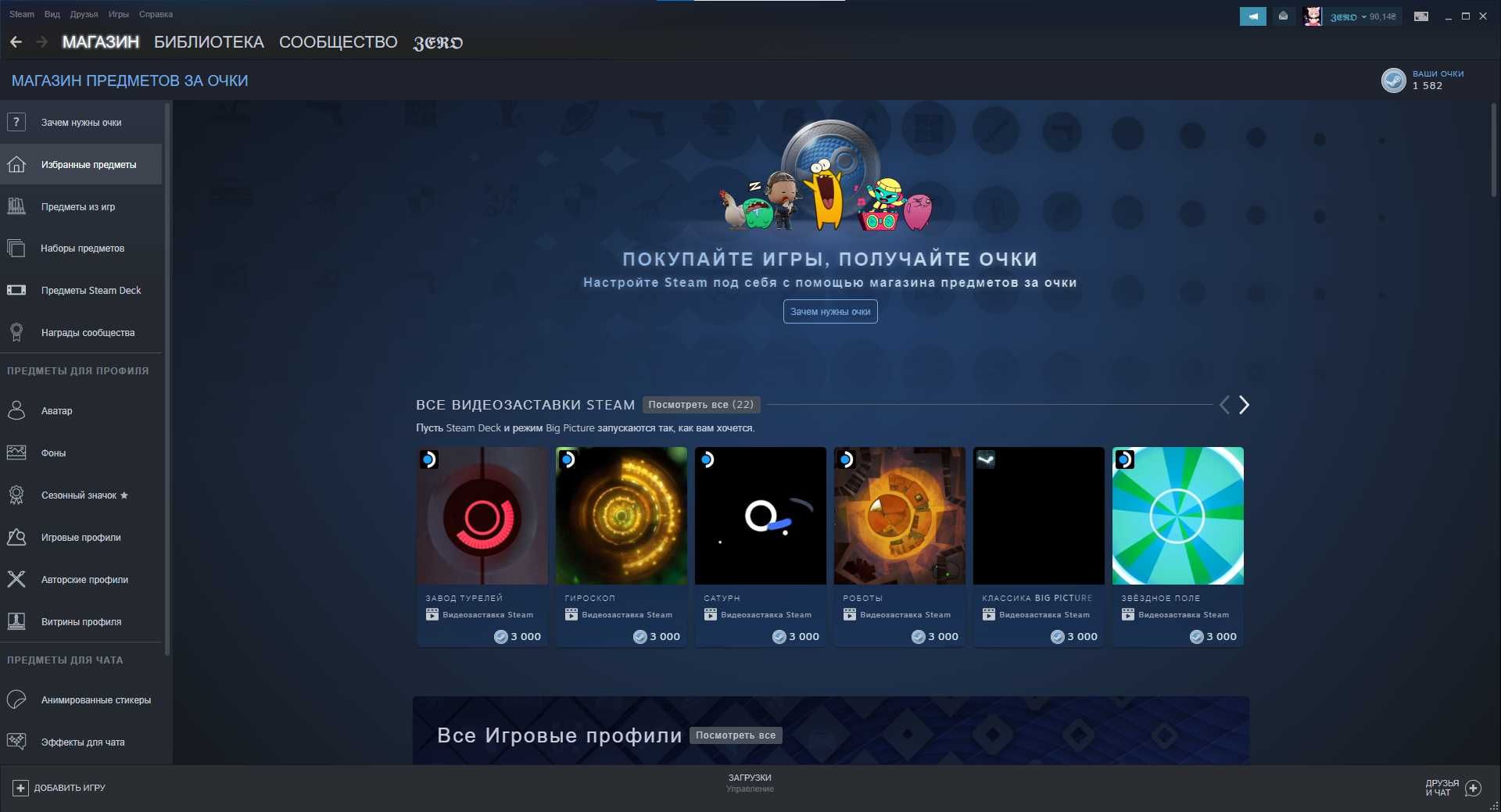Select 'Предметы Steam Deck' sidebar entry

tap(81, 290)
